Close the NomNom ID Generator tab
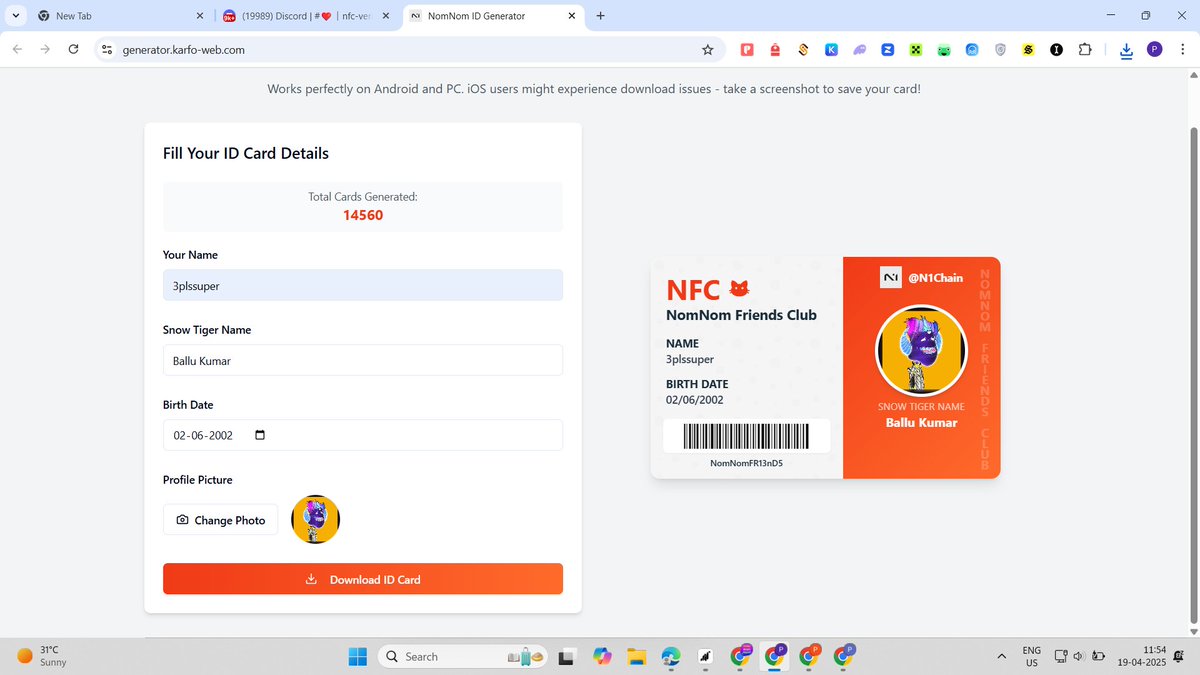Viewport: 1200px width, 675px height. click(572, 16)
